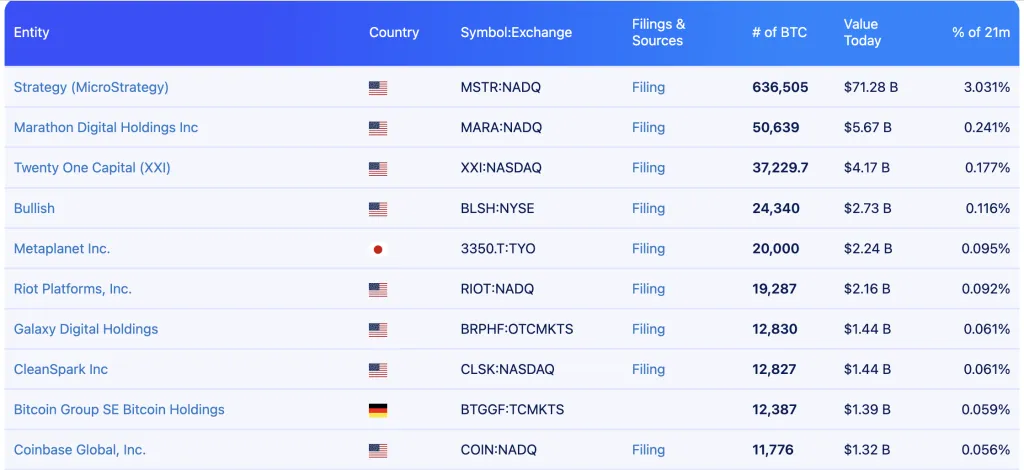Open the Galaxy Digital Holdings link
This screenshot has width=1024, height=470.
[x=86, y=328]
